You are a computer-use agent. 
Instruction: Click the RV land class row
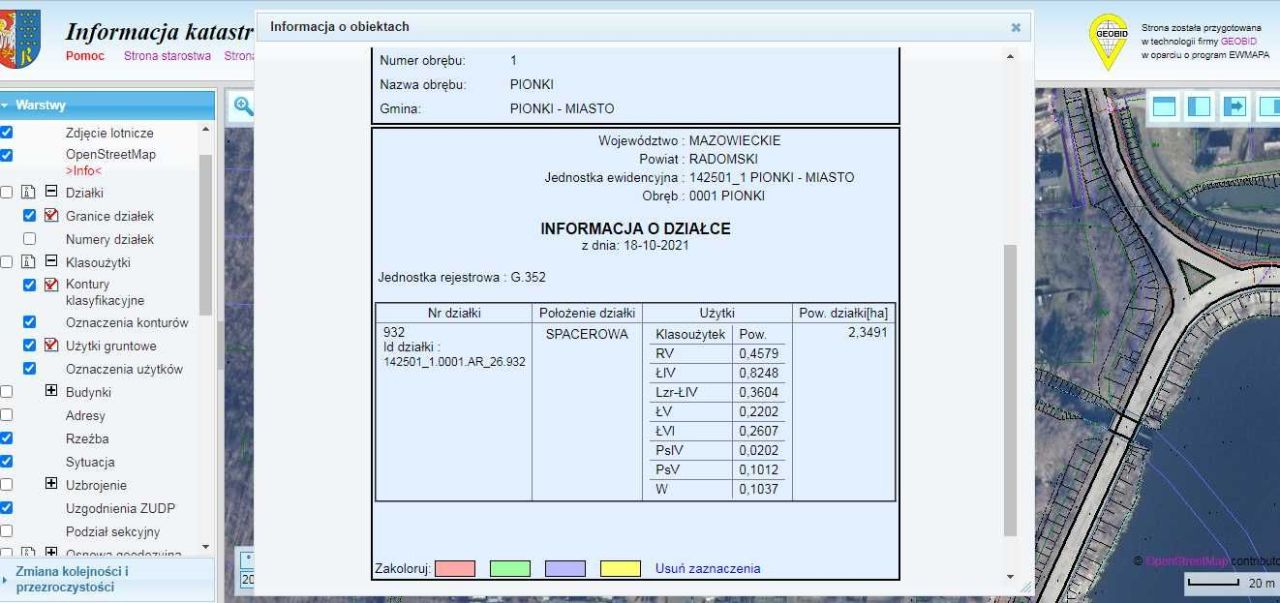coord(718,354)
